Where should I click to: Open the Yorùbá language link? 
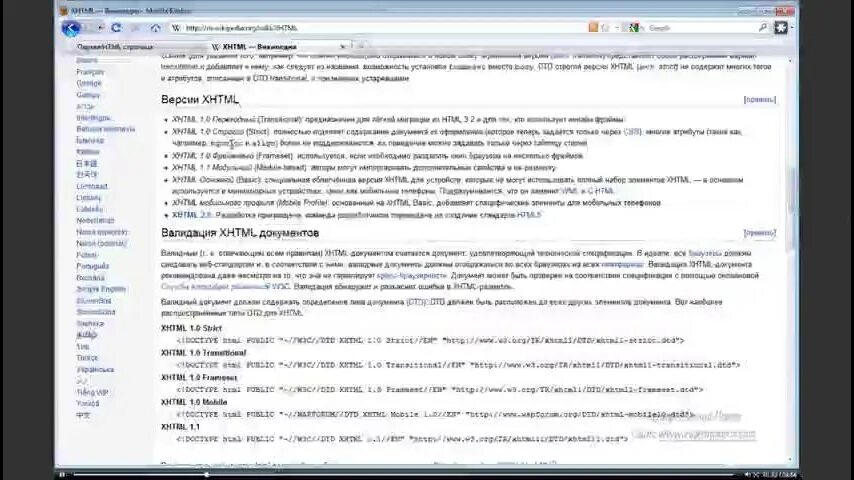[x=88, y=404]
